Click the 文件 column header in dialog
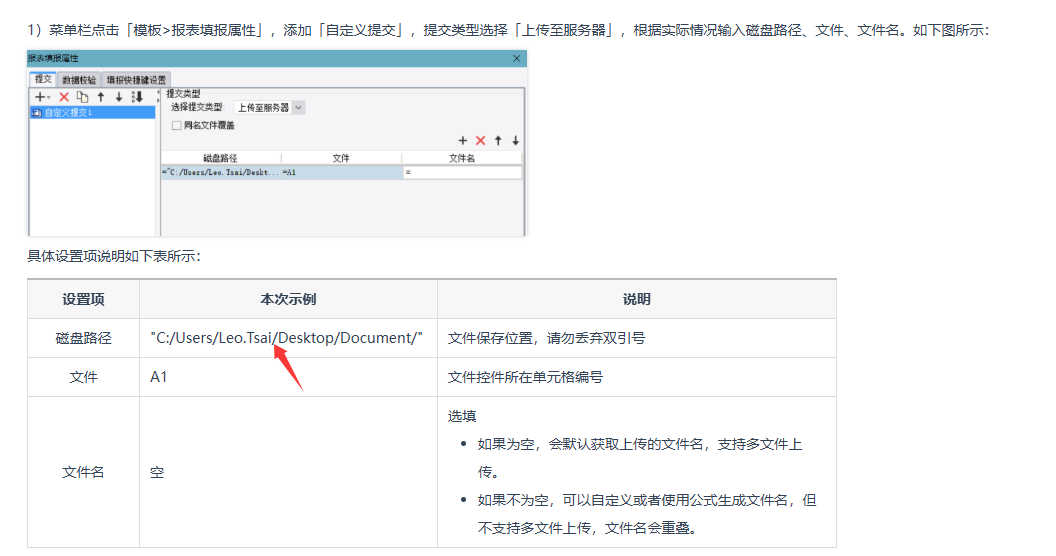Viewport: 1056px width, 556px height. click(x=341, y=158)
